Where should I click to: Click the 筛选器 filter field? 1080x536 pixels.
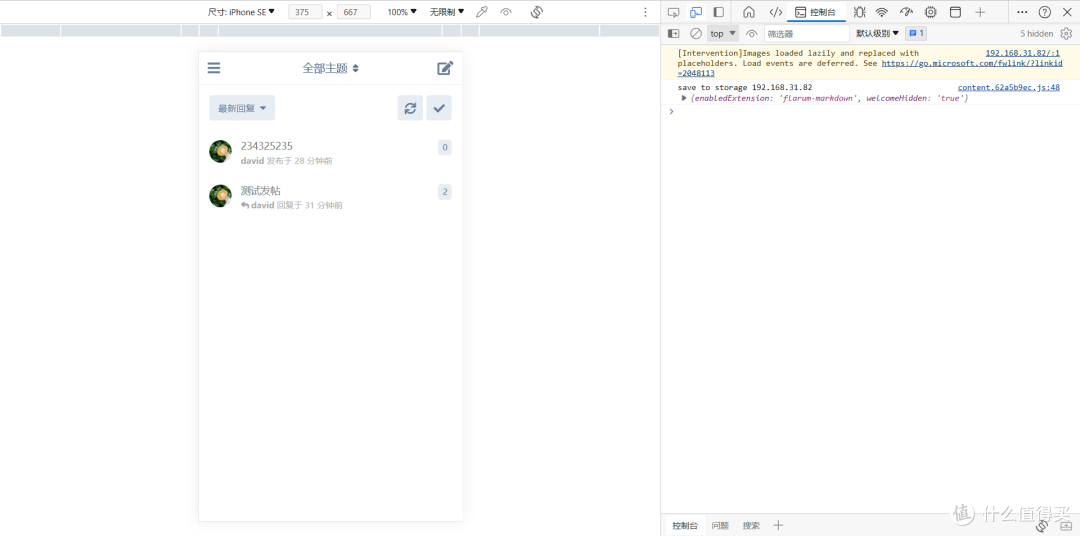(807, 33)
